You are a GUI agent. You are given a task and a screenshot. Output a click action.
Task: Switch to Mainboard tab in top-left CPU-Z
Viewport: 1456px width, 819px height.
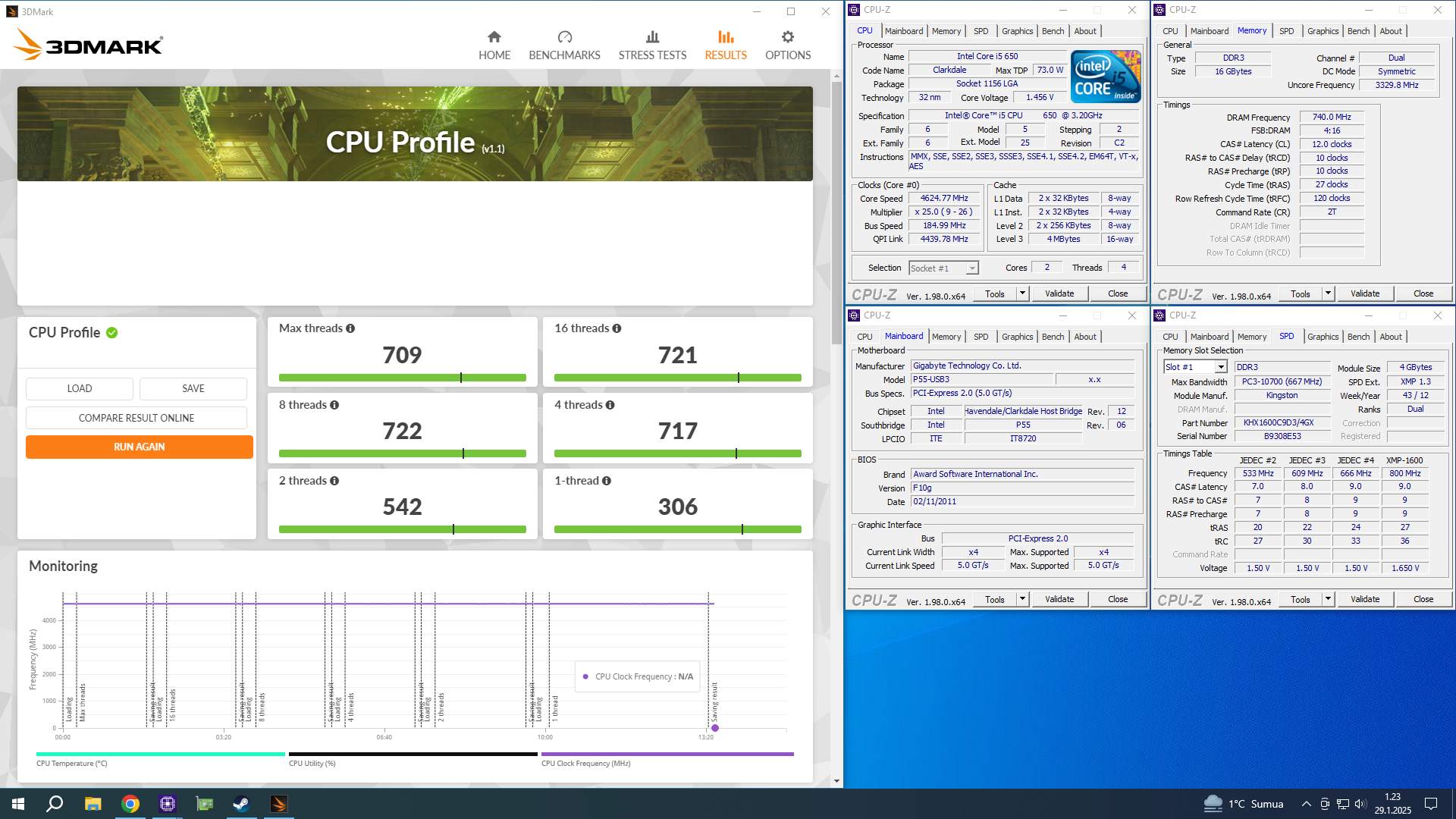[904, 31]
